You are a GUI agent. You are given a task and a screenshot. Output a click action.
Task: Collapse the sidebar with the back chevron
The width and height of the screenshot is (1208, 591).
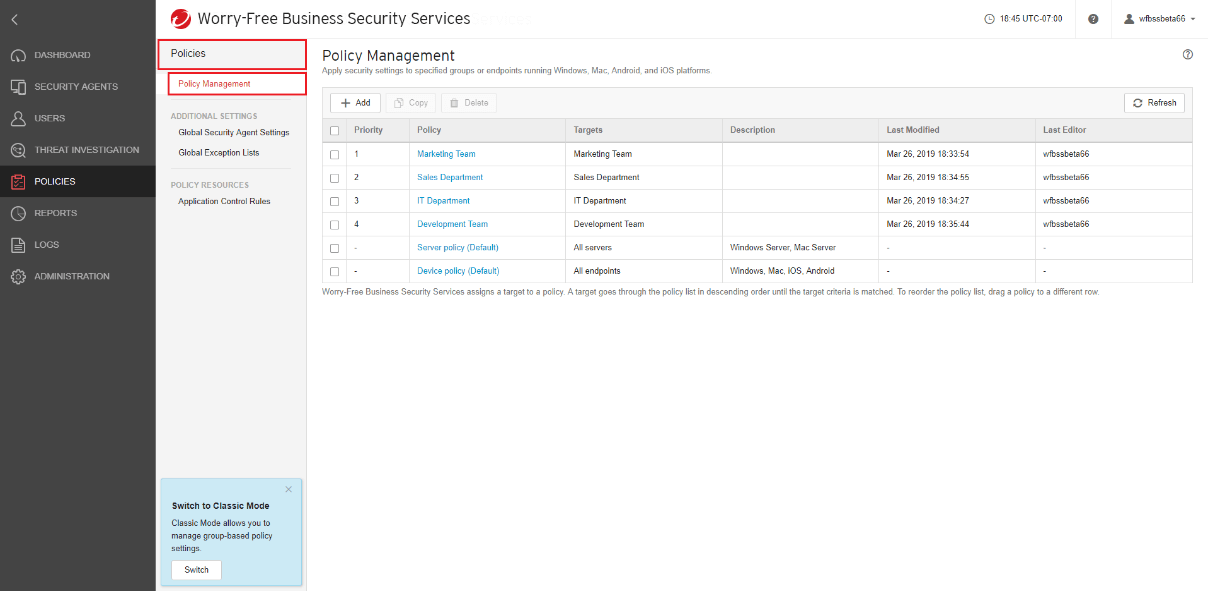coord(15,19)
